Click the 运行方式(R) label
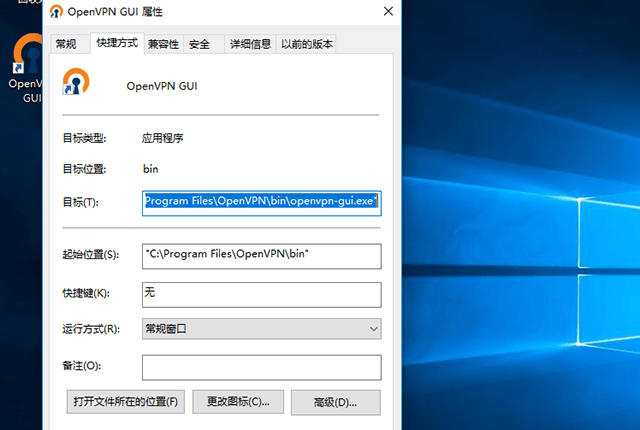This screenshot has width=640, height=430. click(91, 329)
